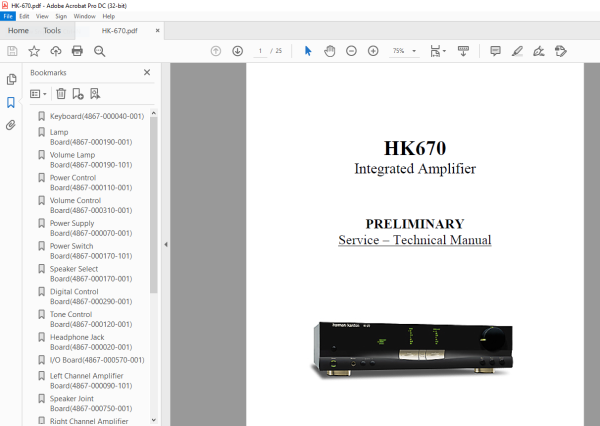This screenshot has width=600, height=426.
Task: Click the Save file icon
Action: click(12, 51)
